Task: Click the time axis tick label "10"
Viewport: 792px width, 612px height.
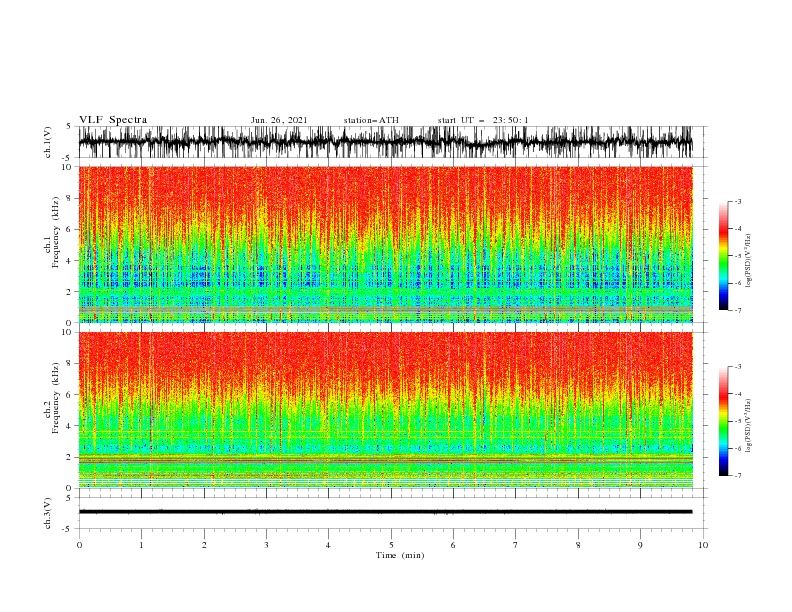Action: [703, 545]
